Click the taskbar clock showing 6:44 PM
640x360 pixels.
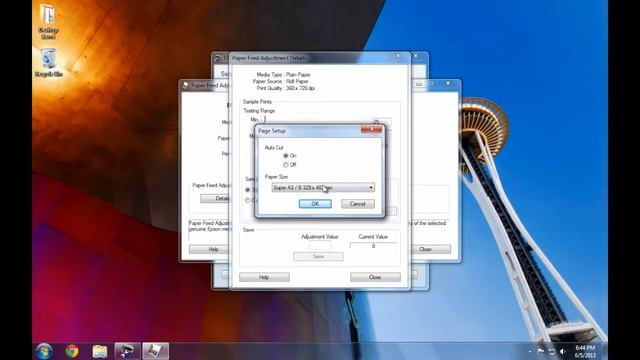point(585,351)
